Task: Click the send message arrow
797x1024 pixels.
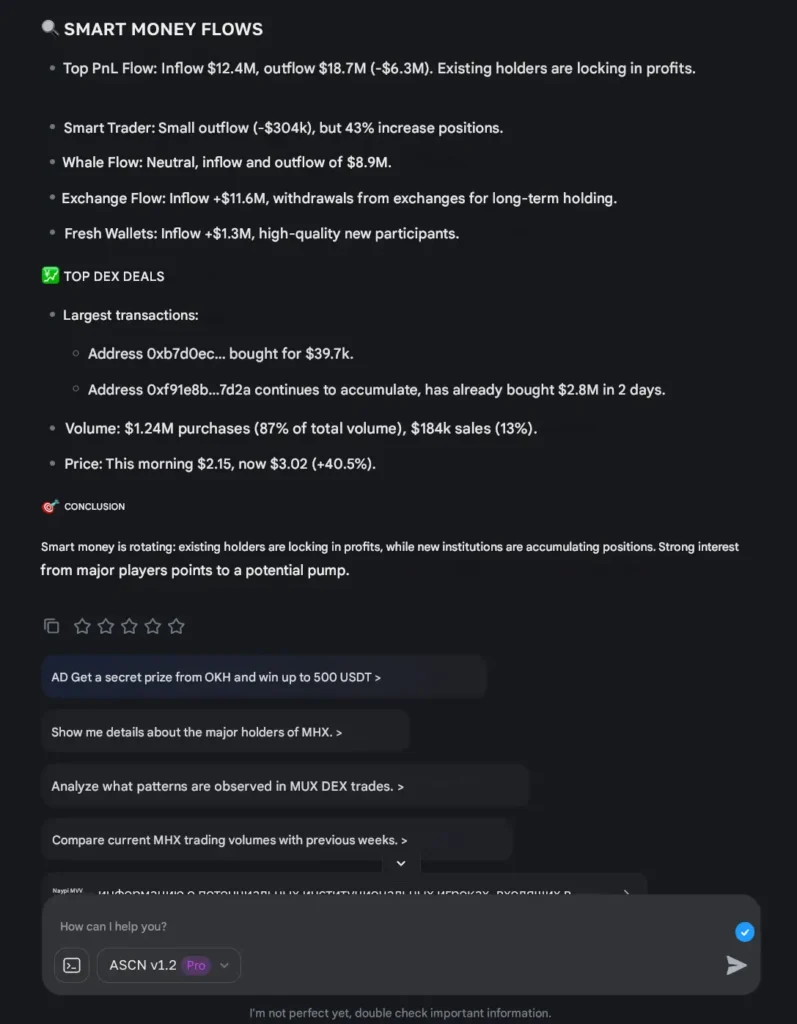Action: (x=737, y=966)
